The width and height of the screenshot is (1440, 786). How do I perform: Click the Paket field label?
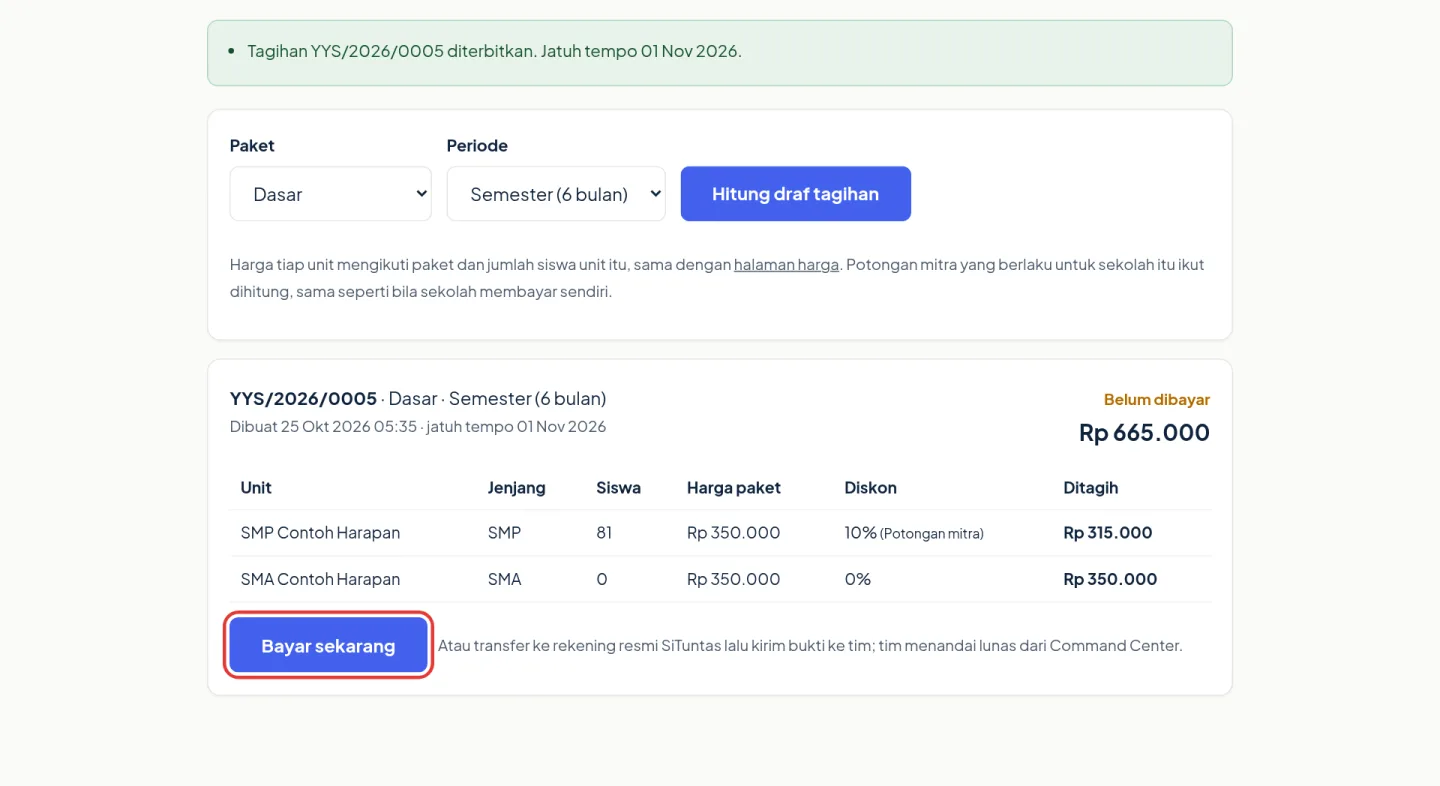point(252,146)
